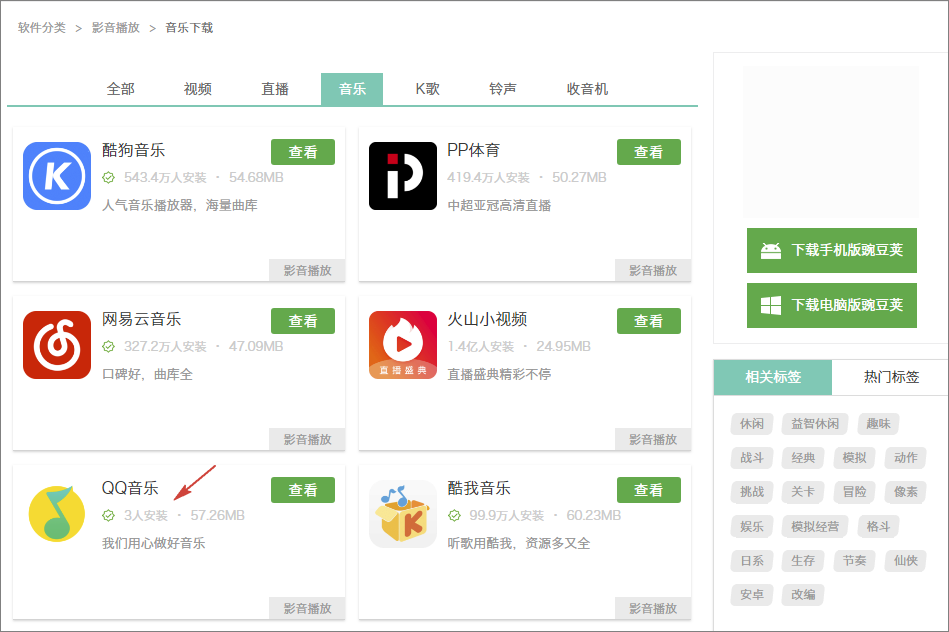Select the 冒险 tag

(x=854, y=492)
